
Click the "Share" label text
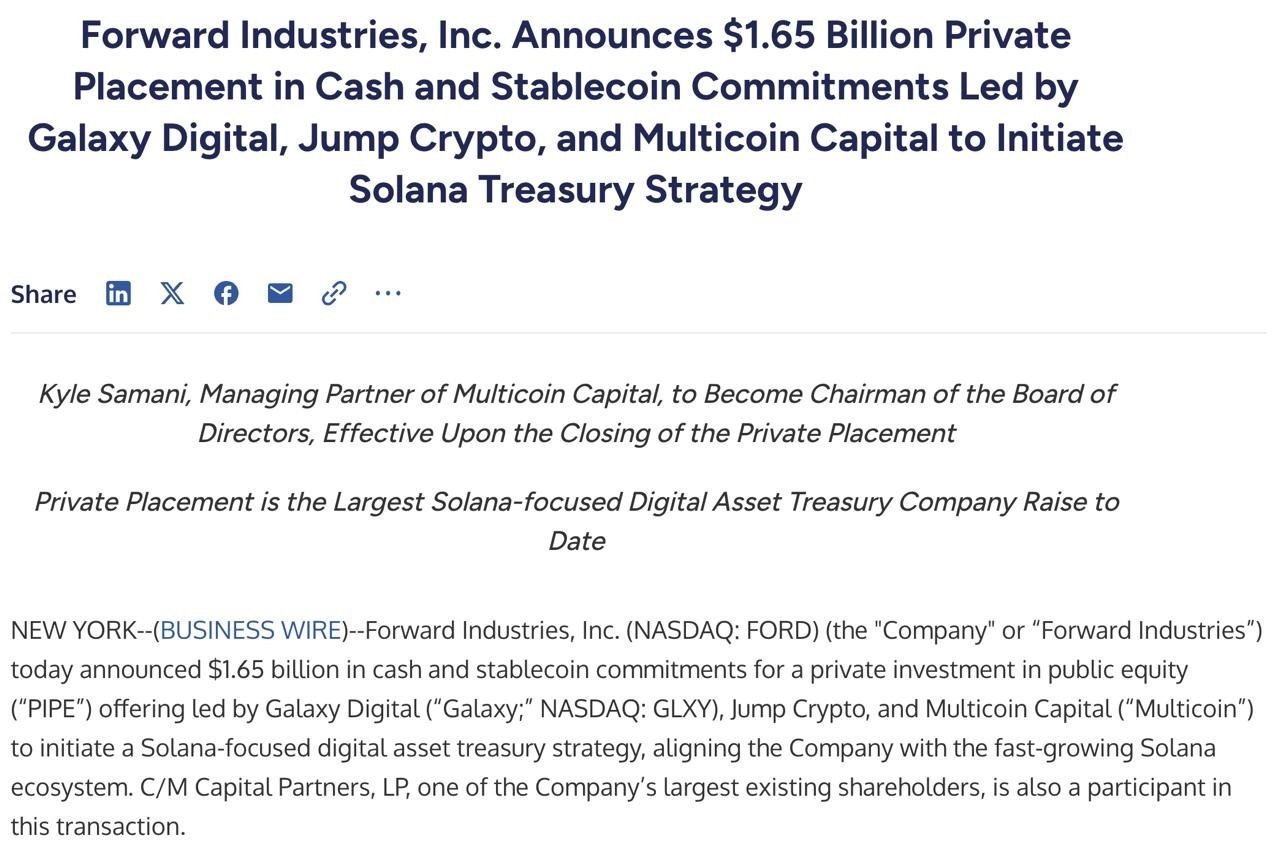(x=43, y=294)
